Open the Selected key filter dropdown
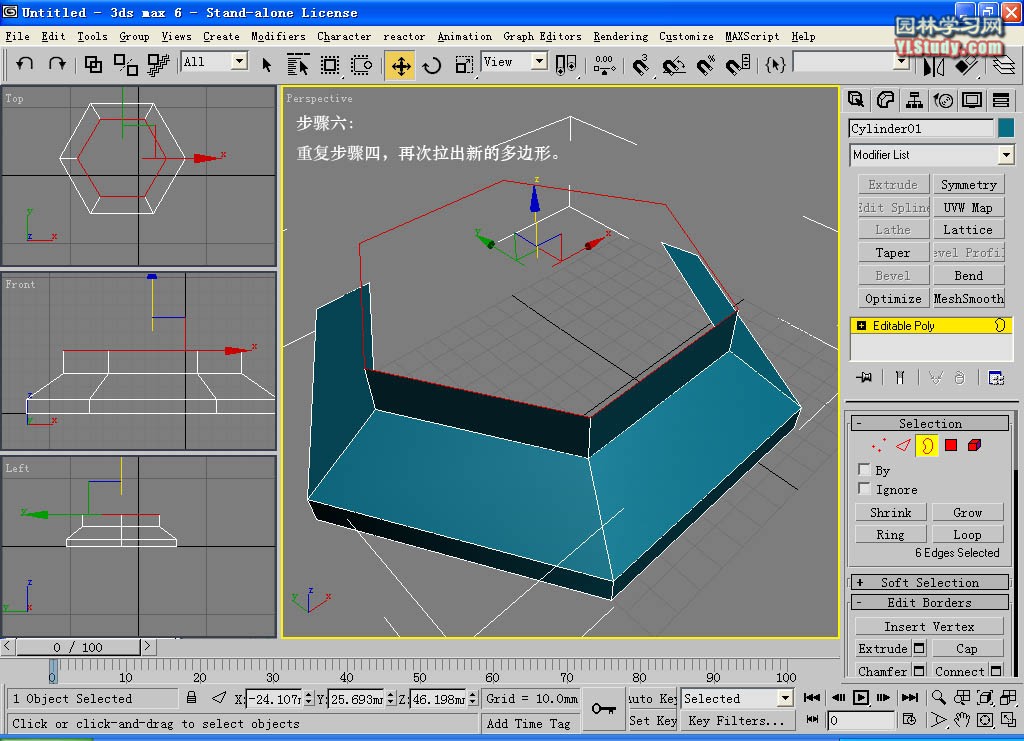The width and height of the screenshot is (1024, 741). [x=786, y=699]
